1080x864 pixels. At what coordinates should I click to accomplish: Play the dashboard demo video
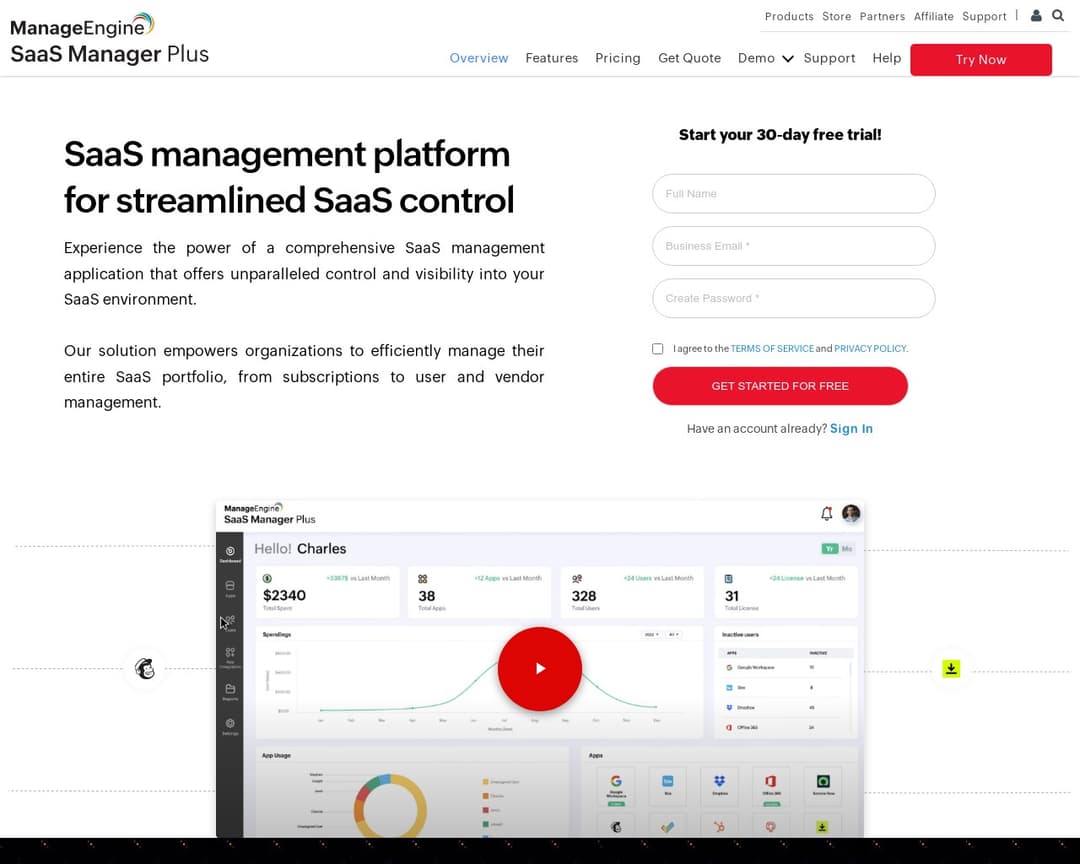[x=540, y=668]
